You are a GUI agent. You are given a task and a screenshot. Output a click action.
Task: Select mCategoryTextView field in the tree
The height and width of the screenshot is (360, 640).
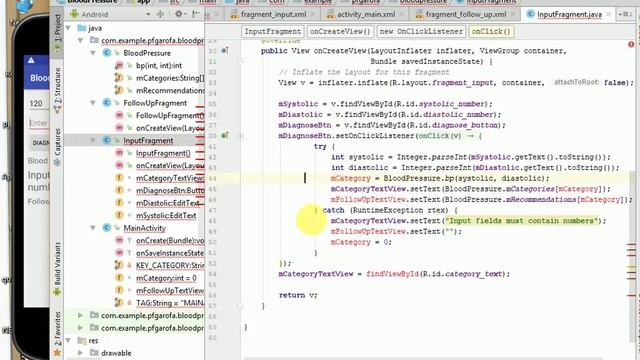pos(170,178)
